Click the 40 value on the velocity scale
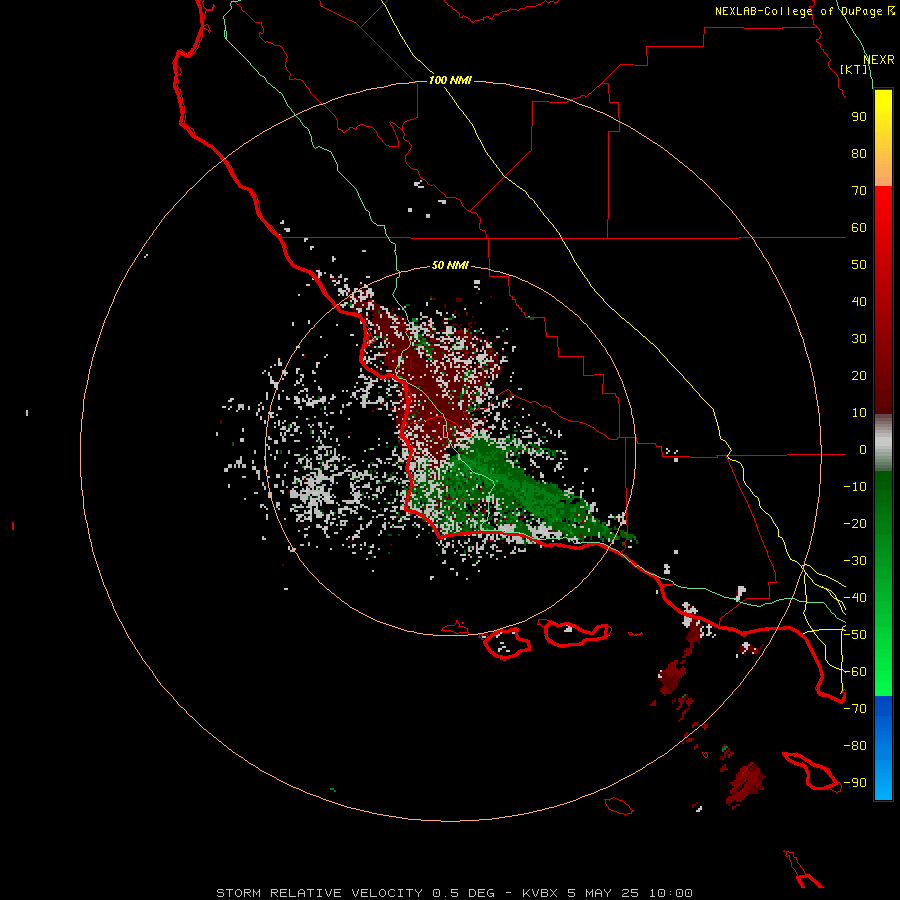 pyautogui.click(x=859, y=302)
